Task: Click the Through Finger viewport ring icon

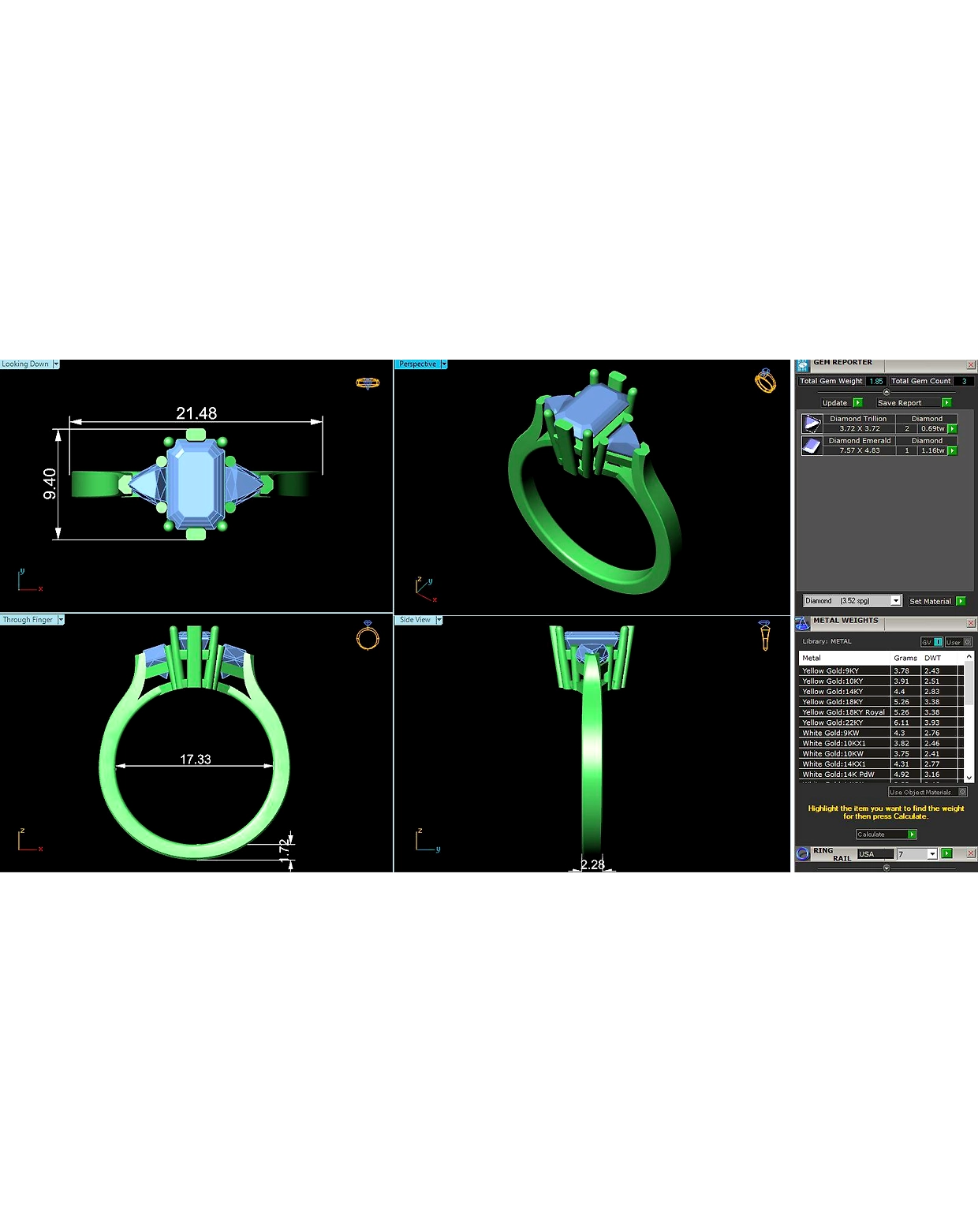Action: click(x=368, y=636)
